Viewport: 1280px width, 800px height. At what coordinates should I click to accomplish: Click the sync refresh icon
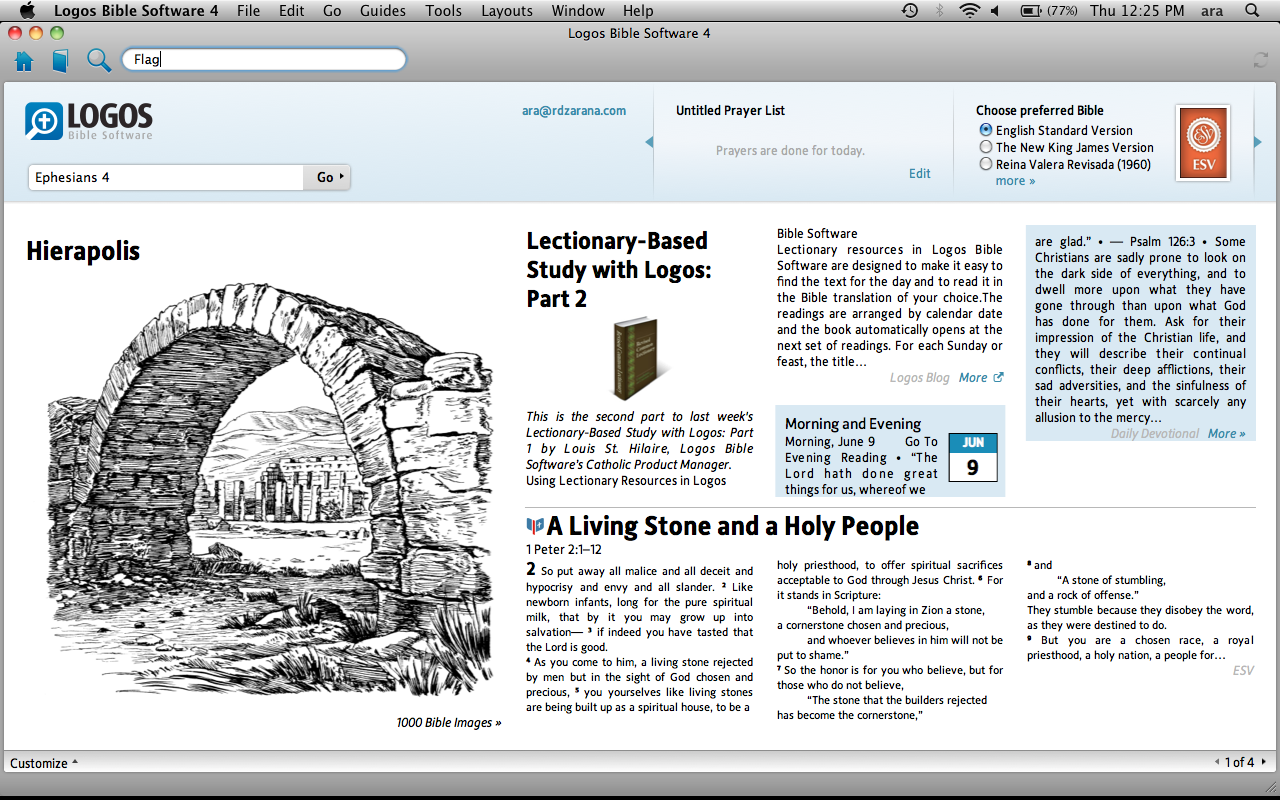pyautogui.click(x=1260, y=60)
